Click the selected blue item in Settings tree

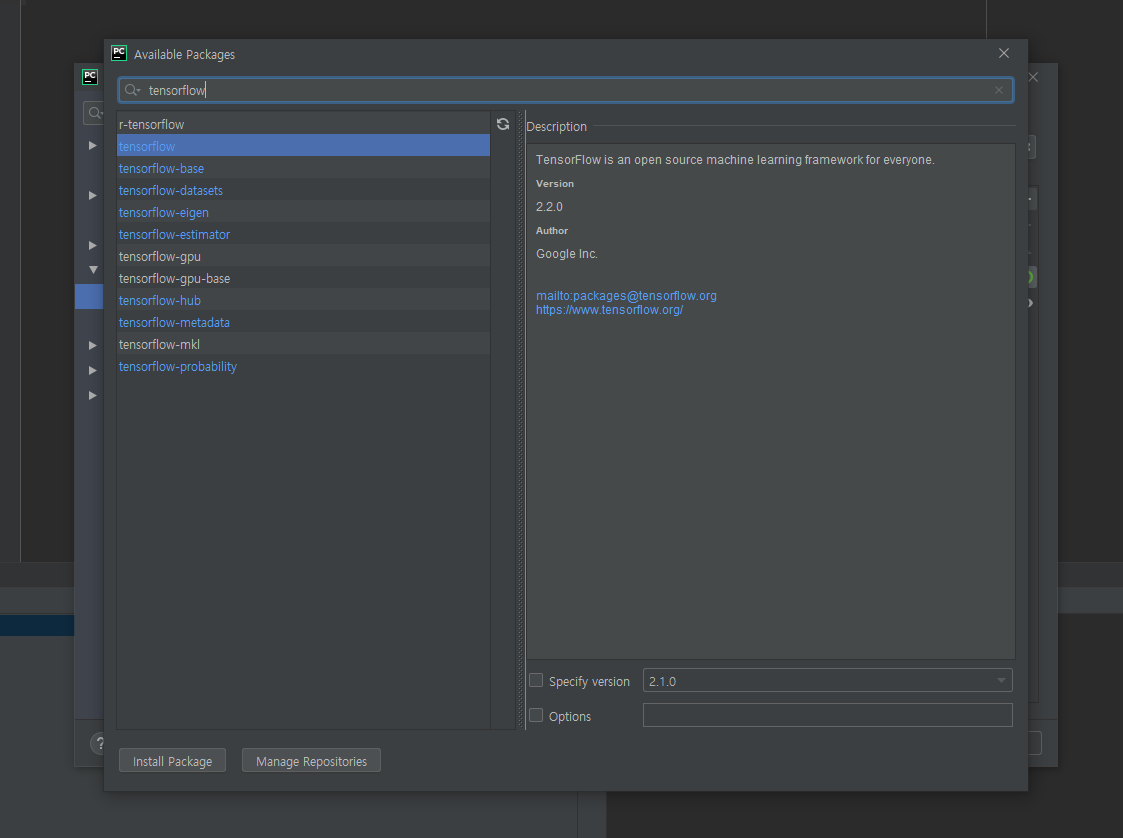(x=90, y=297)
